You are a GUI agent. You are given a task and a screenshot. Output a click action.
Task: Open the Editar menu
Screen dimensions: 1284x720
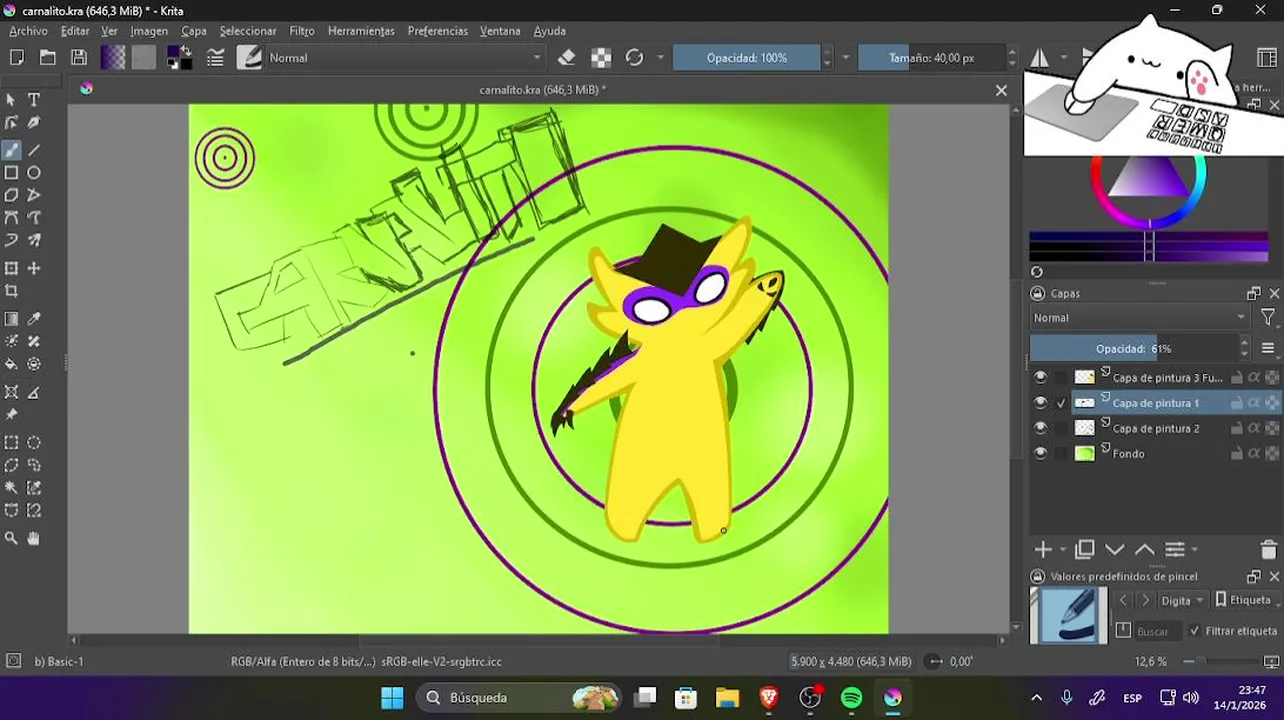[75, 31]
